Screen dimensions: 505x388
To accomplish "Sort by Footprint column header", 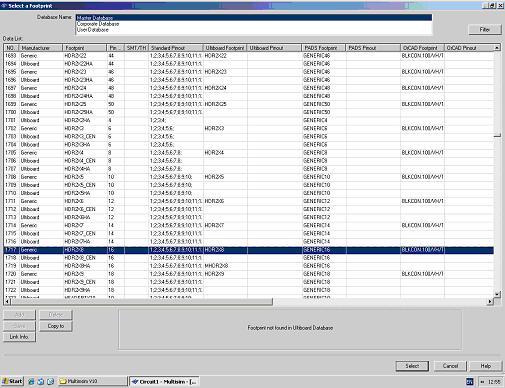I will 85,48.
